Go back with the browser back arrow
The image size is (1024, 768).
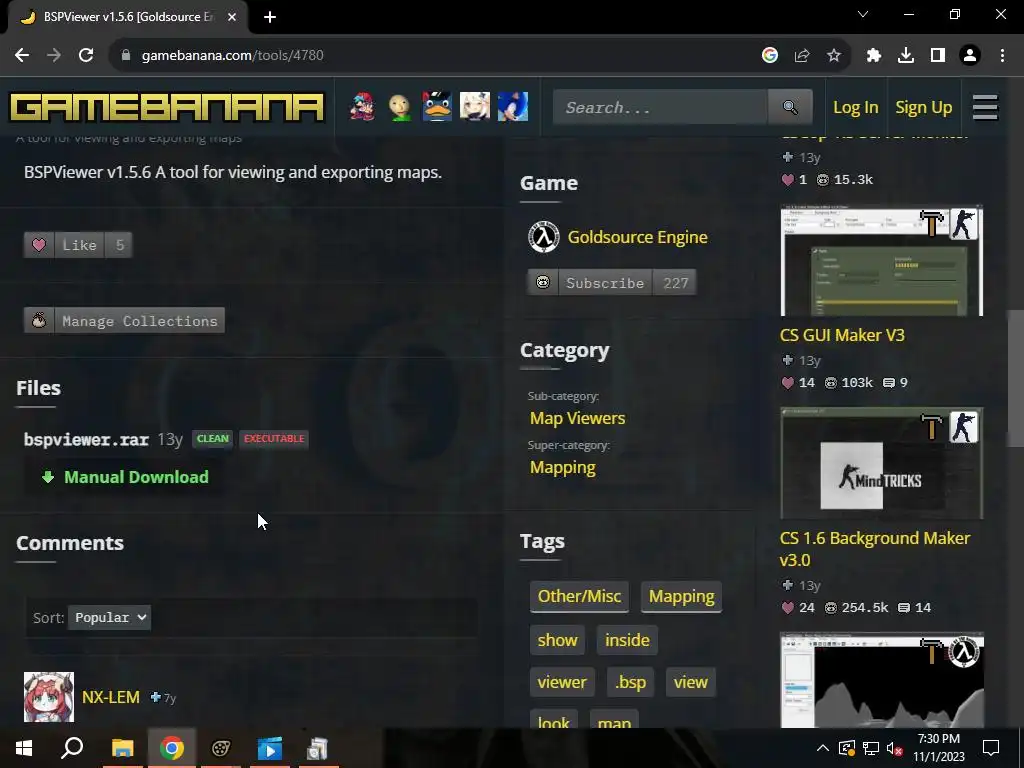click(x=22, y=56)
